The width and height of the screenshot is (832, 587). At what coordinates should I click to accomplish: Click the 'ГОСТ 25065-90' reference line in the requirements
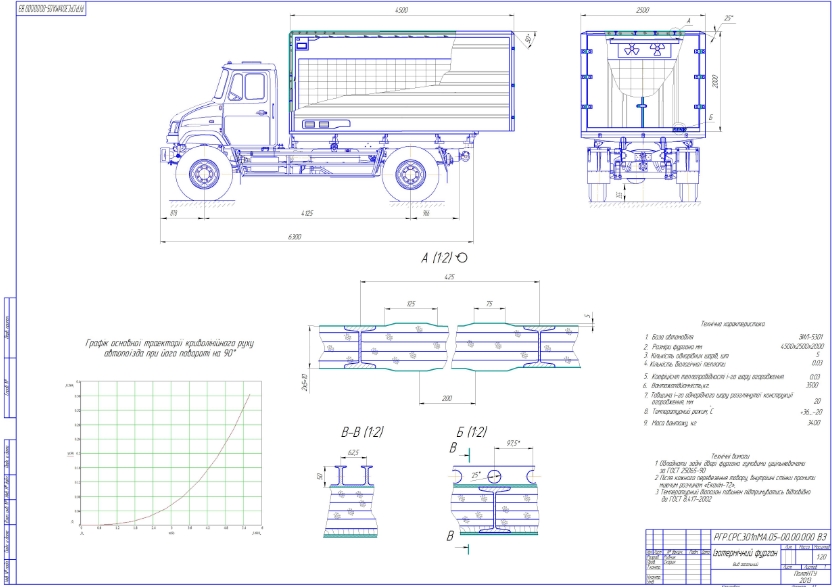[x=683, y=471]
